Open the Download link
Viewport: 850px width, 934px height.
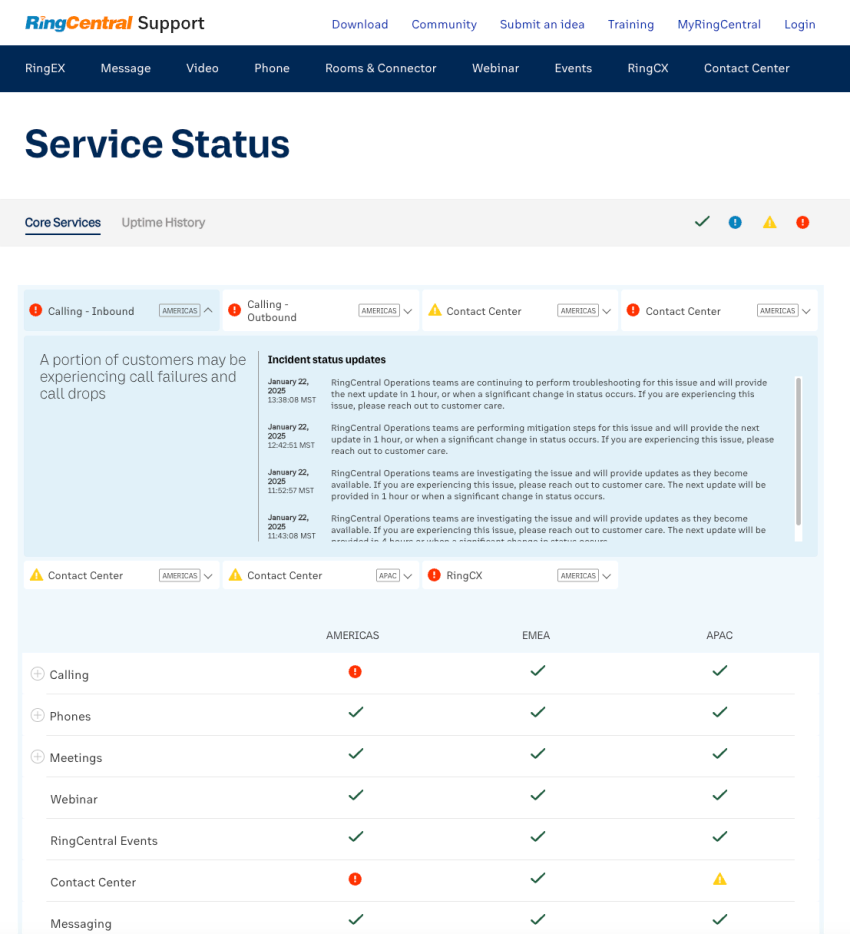pyautogui.click(x=360, y=24)
